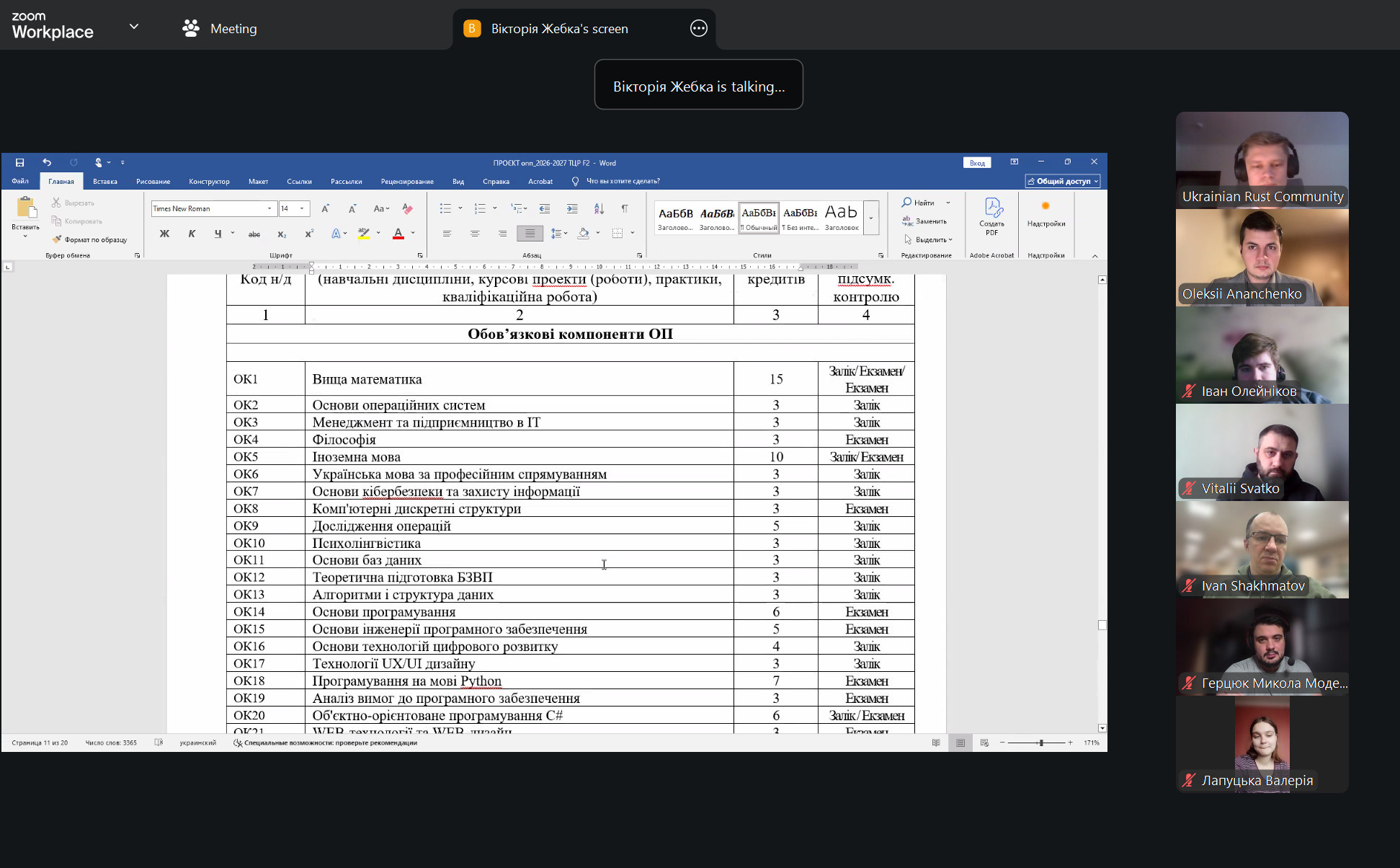The width and height of the screenshot is (1400, 868).
Task: Toggle show paragraph marks (¶)
Action: [625, 208]
